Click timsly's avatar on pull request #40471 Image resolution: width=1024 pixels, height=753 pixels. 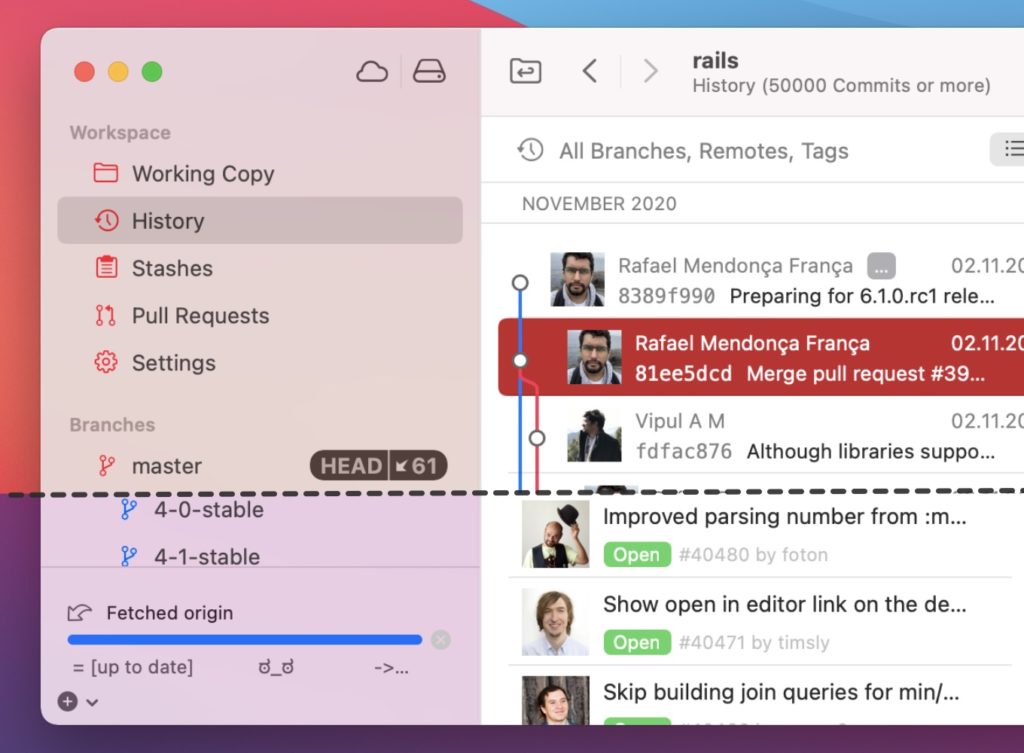coord(556,622)
